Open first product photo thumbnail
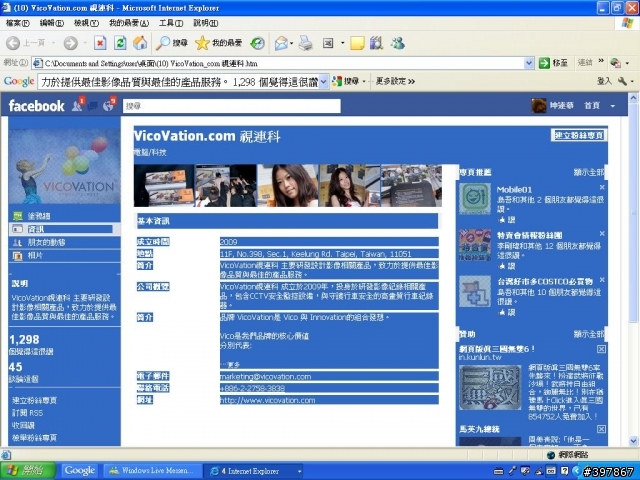640x480 pixels. point(164,185)
